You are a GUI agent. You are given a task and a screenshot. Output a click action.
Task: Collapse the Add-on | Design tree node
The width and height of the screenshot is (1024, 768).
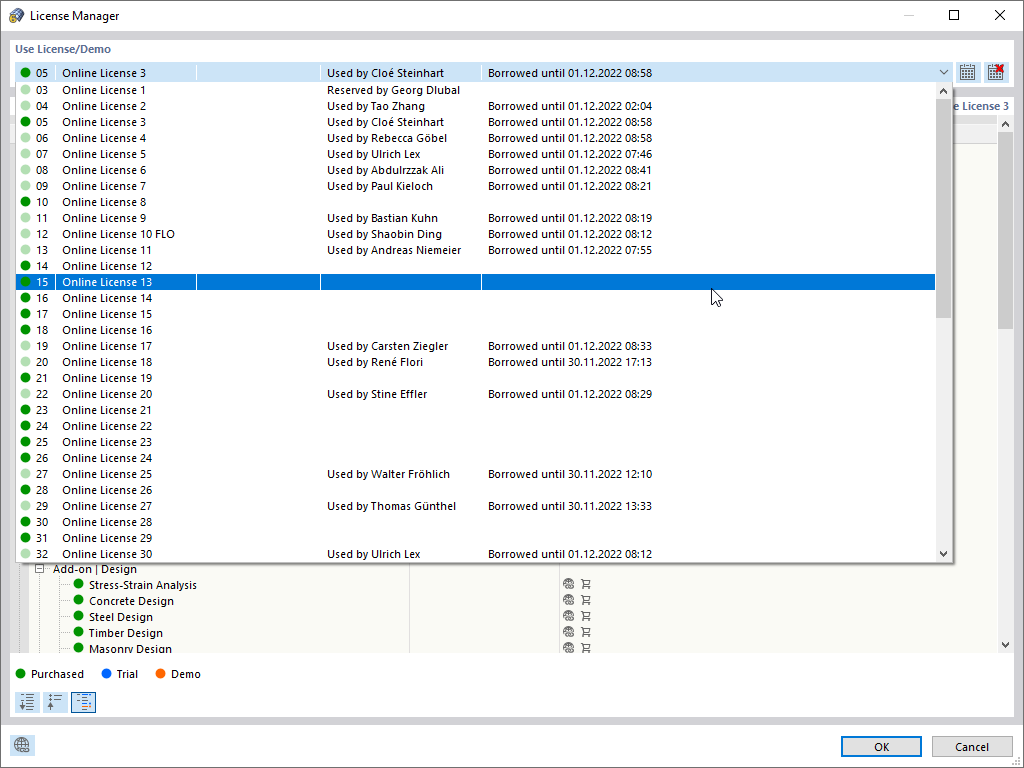tap(39, 569)
